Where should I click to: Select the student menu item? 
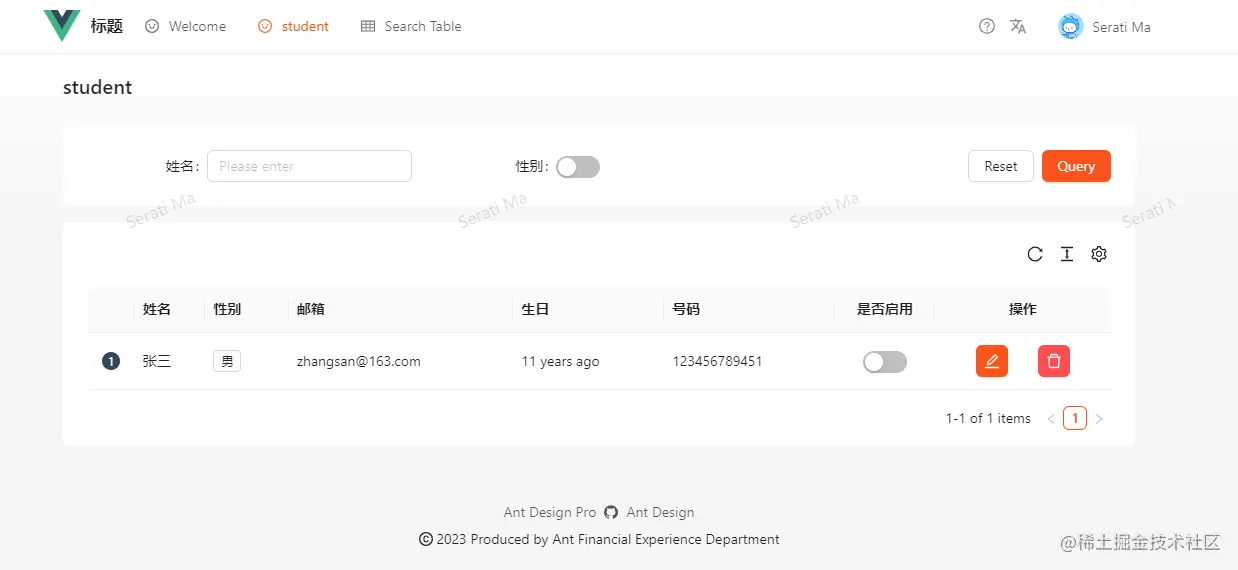point(293,27)
